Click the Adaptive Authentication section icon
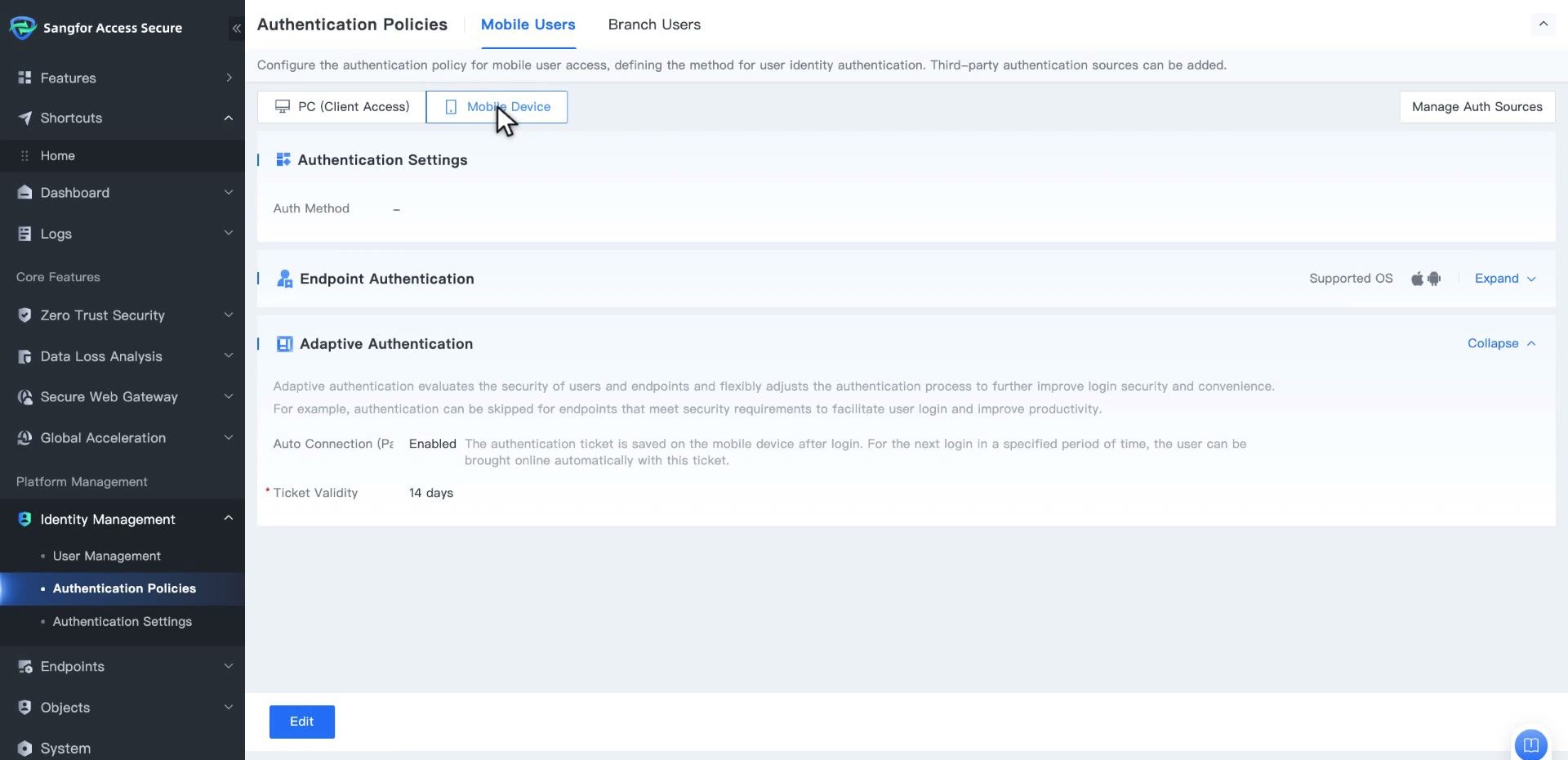Image resolution: width=1568 pixels, height=760 pixels. (284, 344)
